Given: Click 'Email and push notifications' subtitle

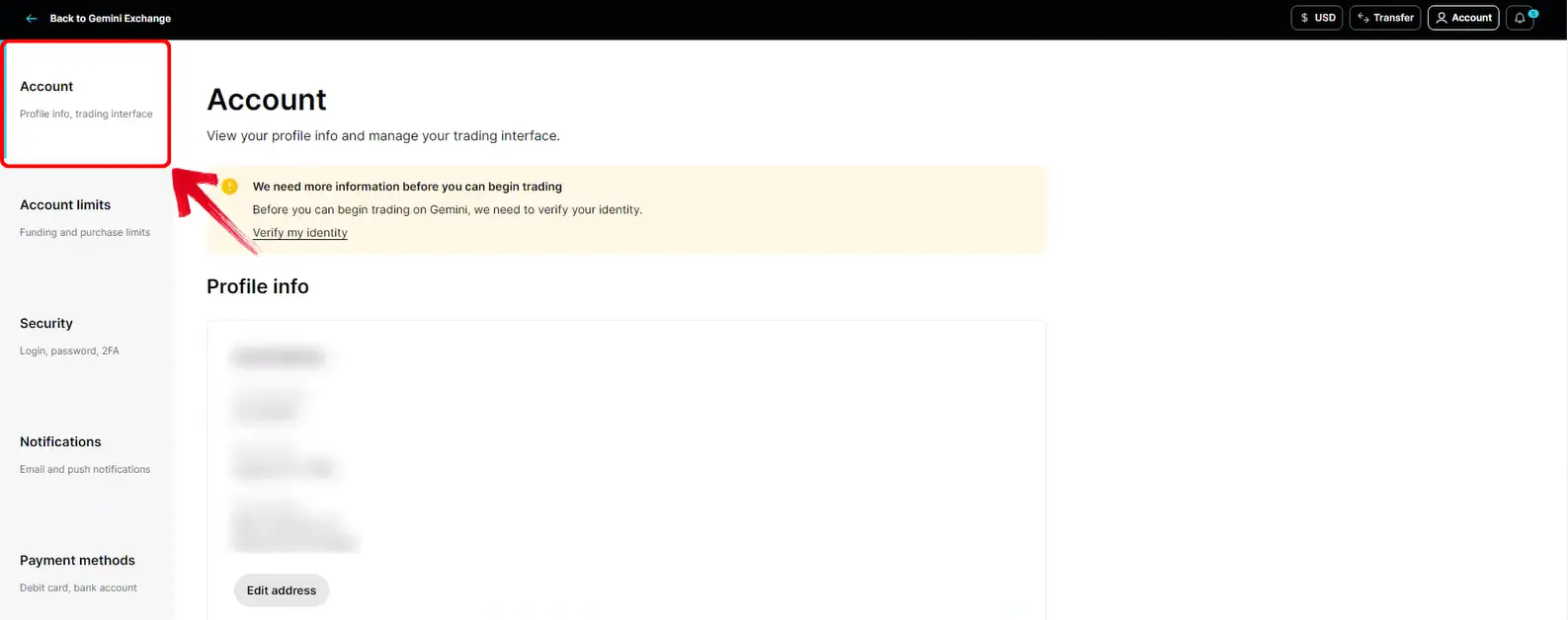Looking at the screenshot, I should click(x=85, y=470).
